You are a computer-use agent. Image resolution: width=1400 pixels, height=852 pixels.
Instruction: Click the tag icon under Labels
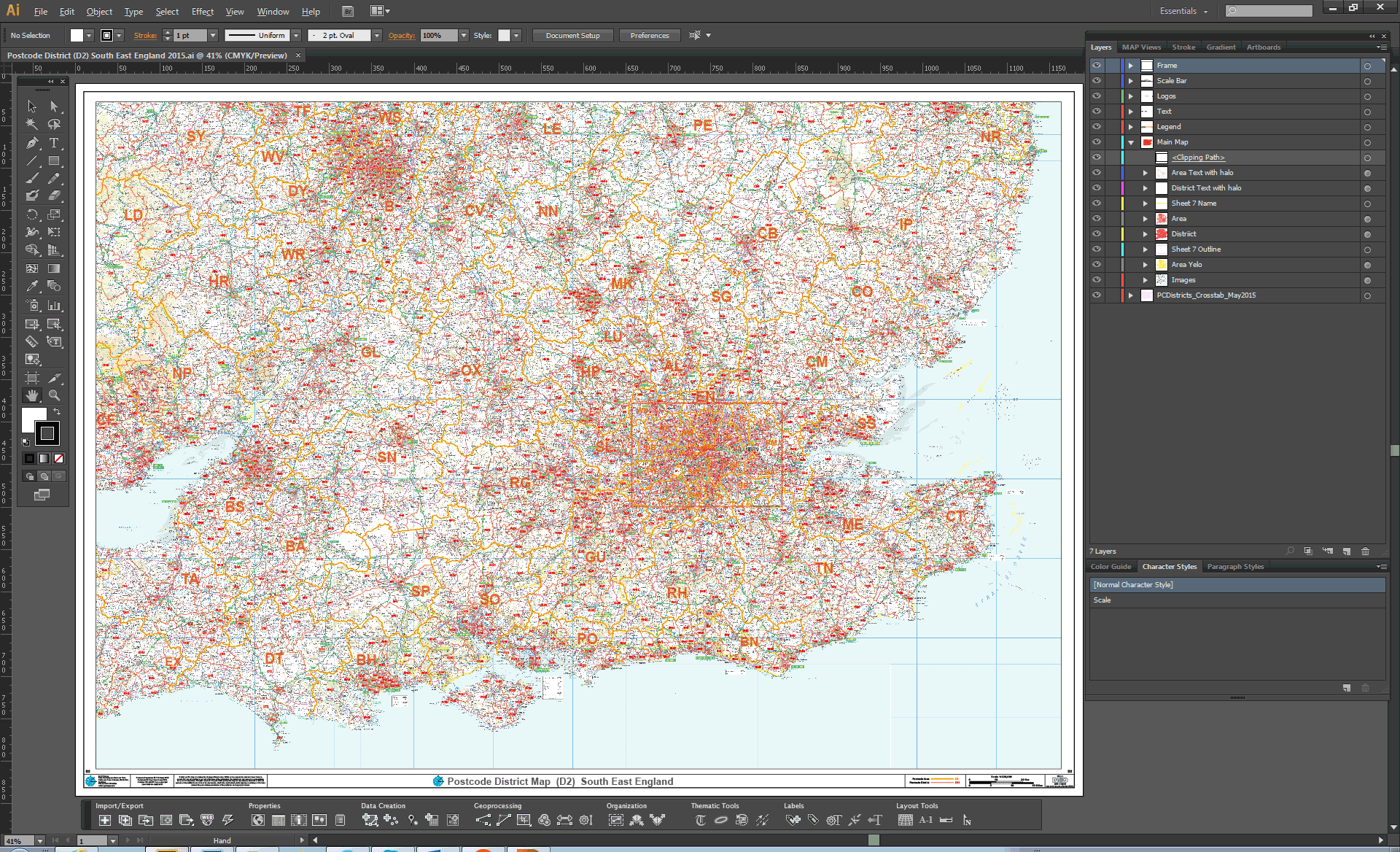tap(813, 820)
